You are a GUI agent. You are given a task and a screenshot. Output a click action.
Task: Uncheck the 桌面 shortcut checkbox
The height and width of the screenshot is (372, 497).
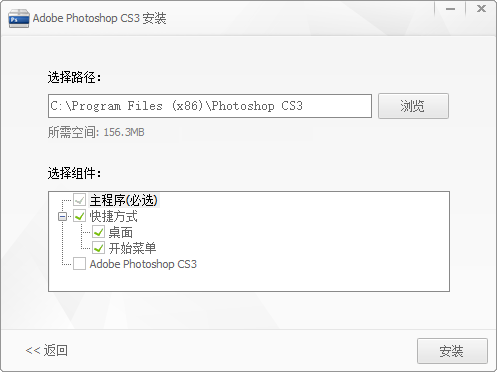[x=98, y=232]
